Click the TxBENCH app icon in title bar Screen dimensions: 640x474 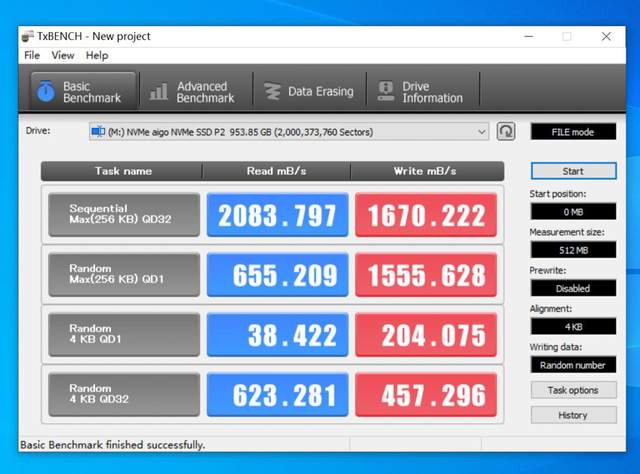tap(28, 36)
